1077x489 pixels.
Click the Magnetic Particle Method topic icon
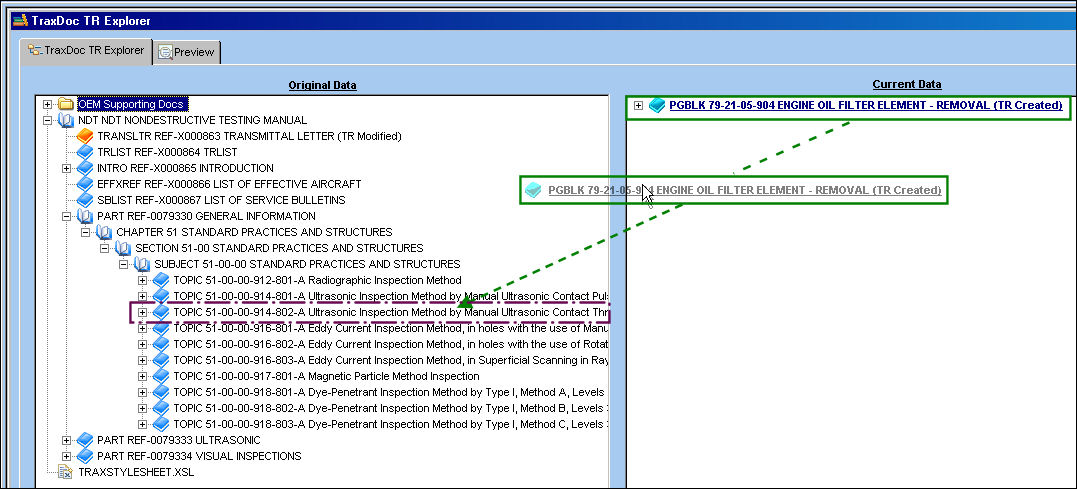pyautogui.click(x=161, y=376)
